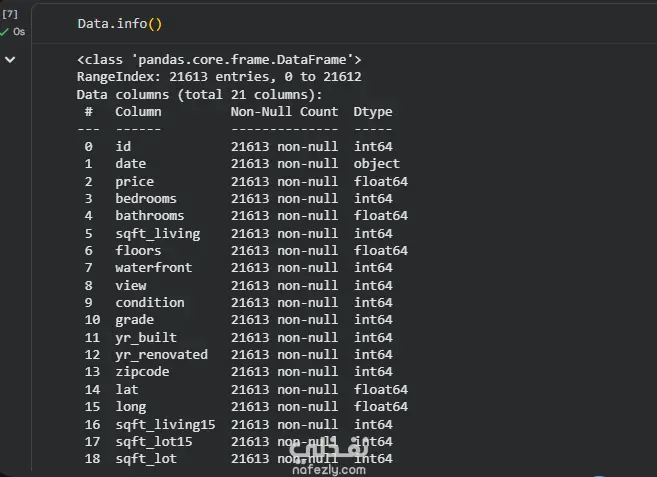The height and width of the screenshot is (477, 657).
Task: Click the 'zipcode' column name
Action: tap(142, 372)
